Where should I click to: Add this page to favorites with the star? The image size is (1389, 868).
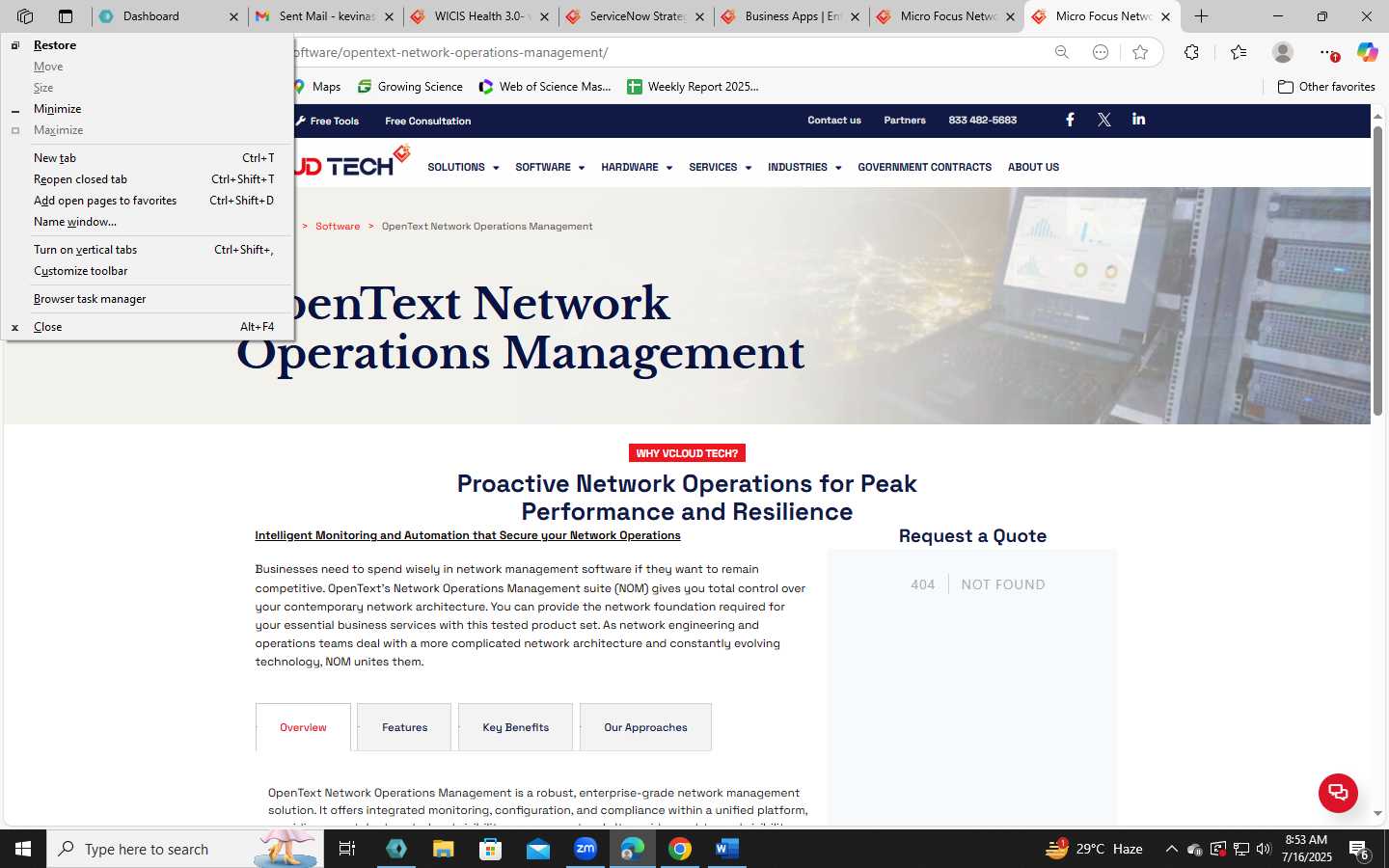1140,52
